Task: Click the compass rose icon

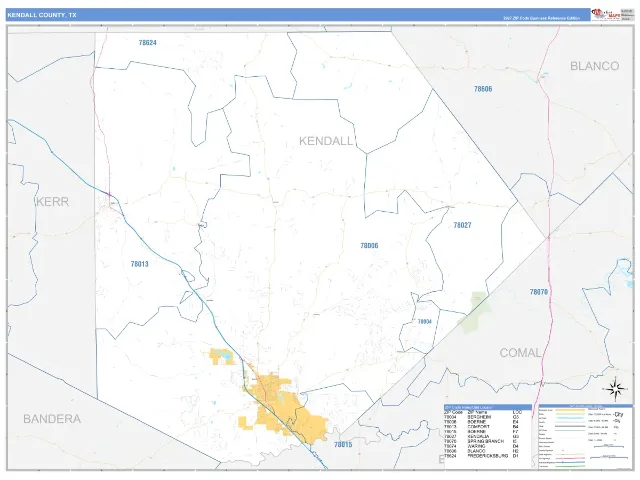Action: tap(616, 389)
